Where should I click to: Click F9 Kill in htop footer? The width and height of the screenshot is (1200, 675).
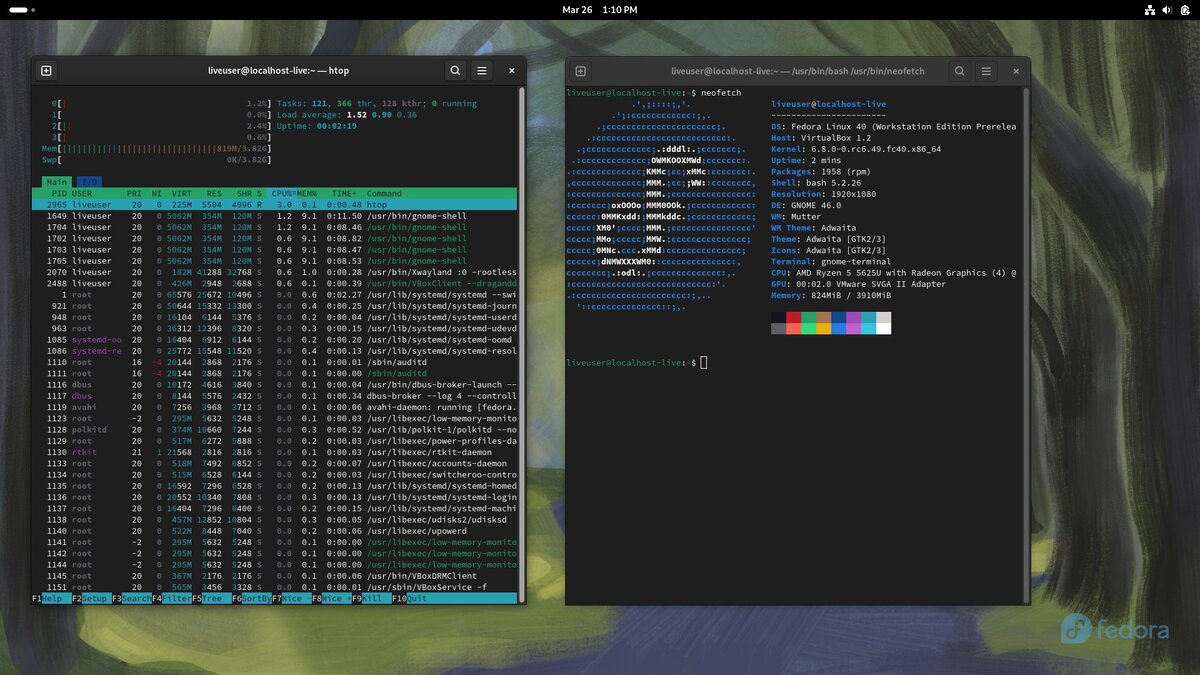tap(369, 598)
